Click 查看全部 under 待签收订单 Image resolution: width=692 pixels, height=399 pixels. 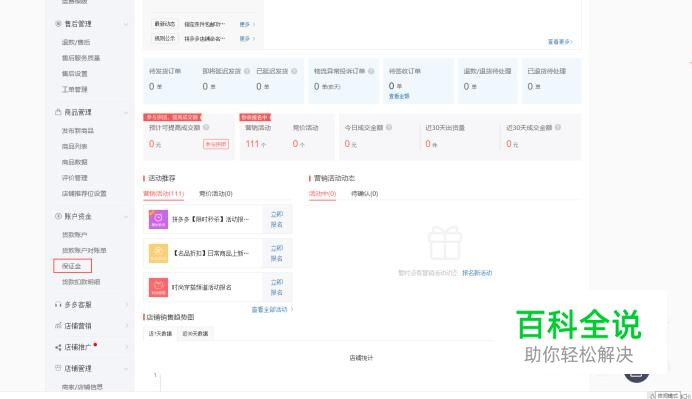[x=399, y=96]
